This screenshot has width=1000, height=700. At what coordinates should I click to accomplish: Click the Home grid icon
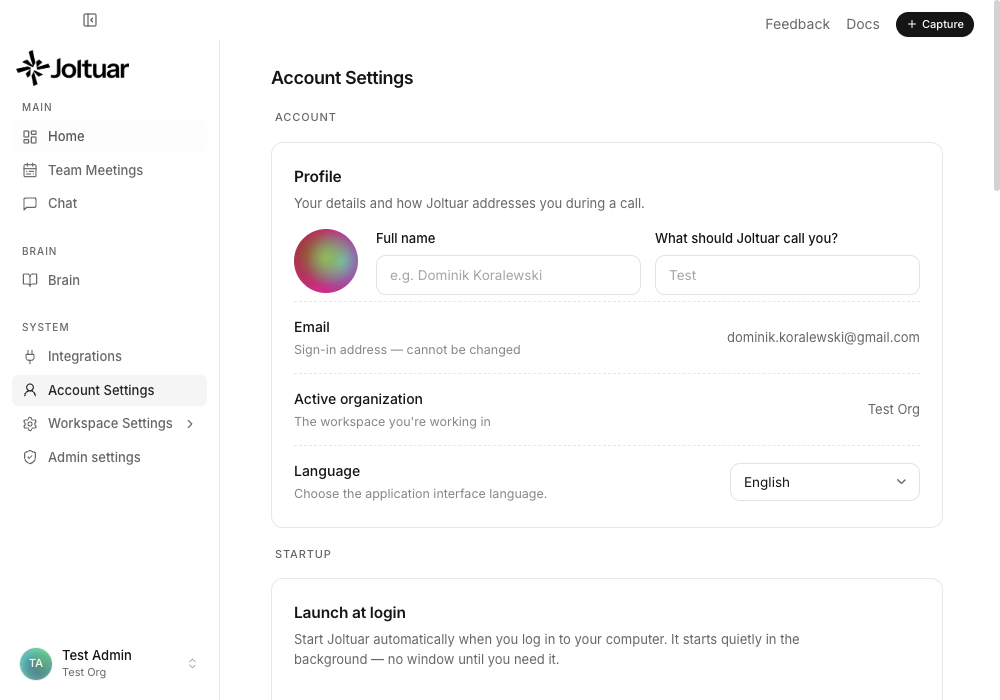point(30,136)
